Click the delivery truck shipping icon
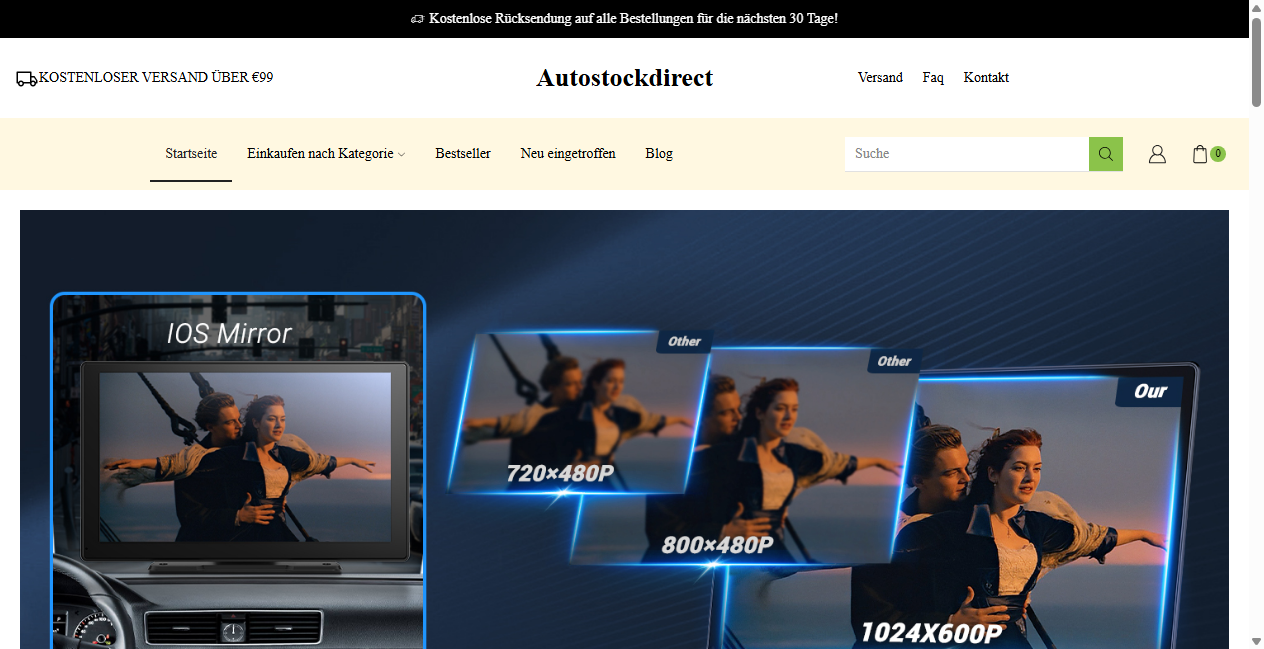Image resolution: width=1264 pixels, height=649 pixels. [27, 78]
